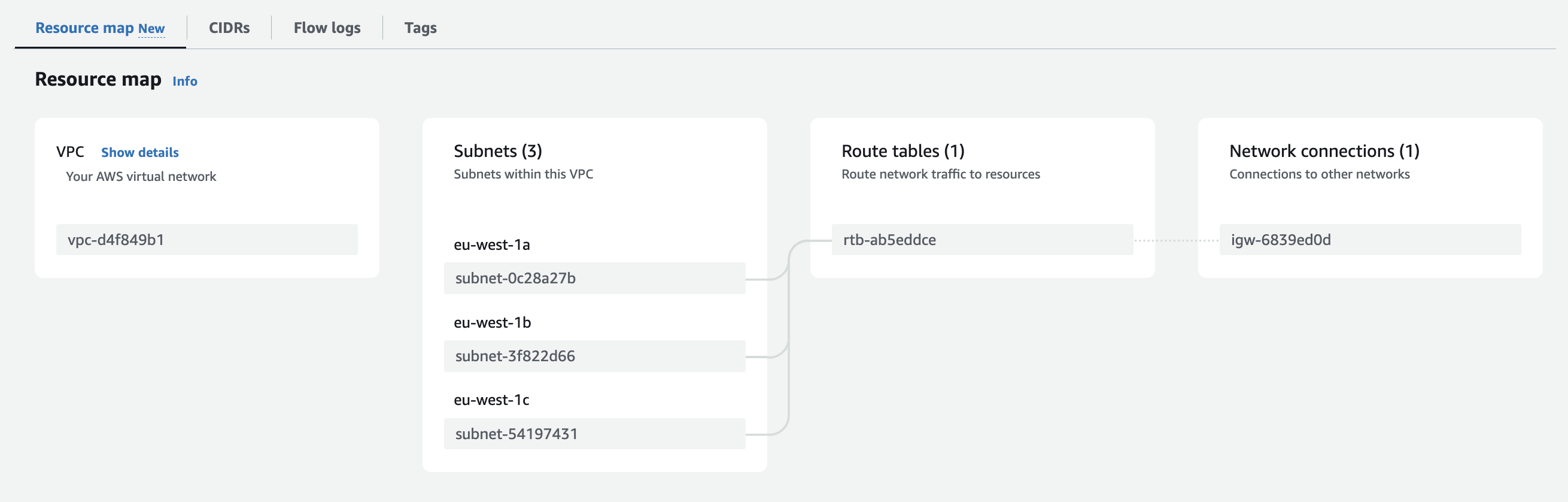This screenshot has width=1568, height=502.
Task: Click the Route tables (1) heading
Action: point(902,151)
